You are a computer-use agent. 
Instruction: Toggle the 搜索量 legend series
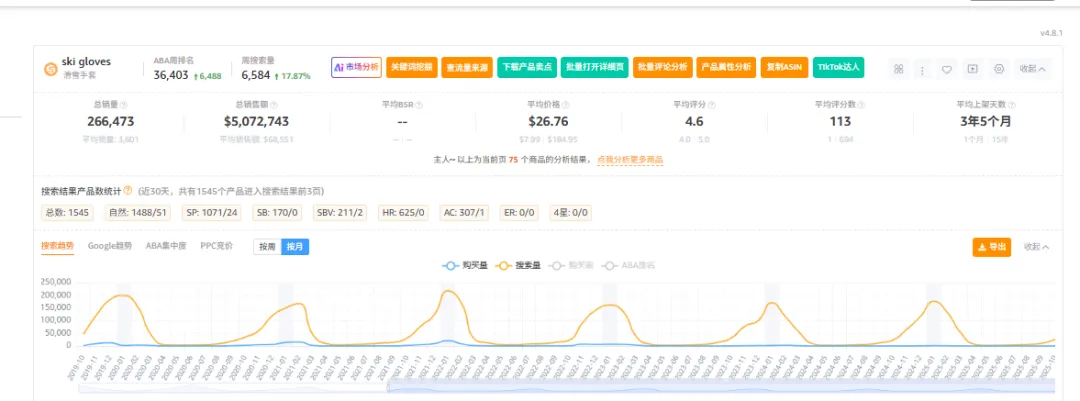[x=518, y=265]
